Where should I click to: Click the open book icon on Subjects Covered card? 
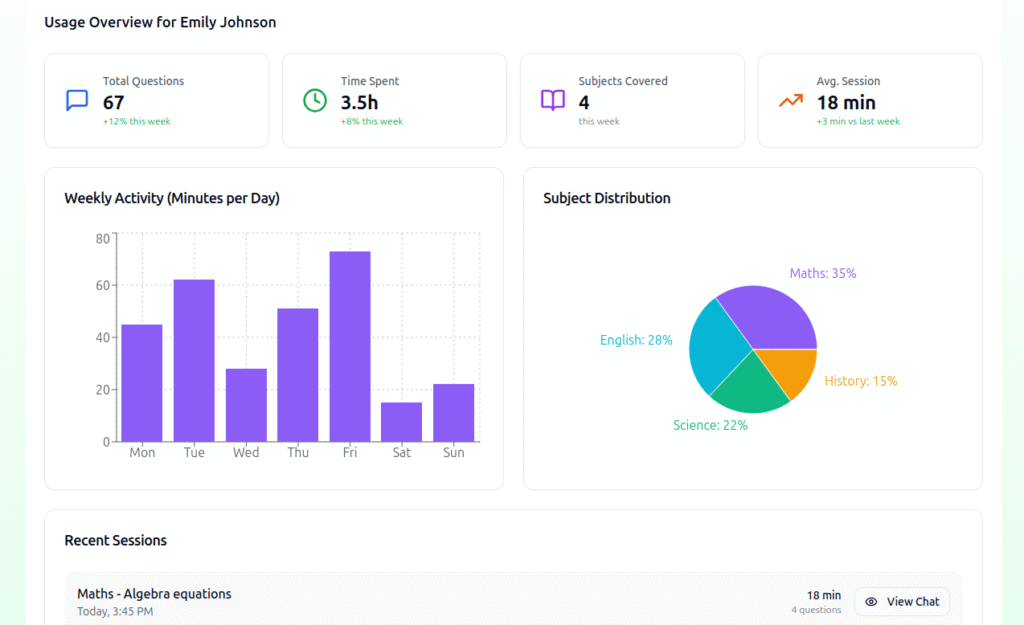click(552, 99)
